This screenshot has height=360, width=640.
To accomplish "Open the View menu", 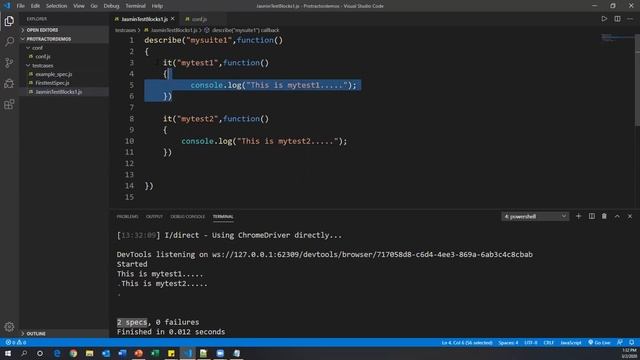I will point(79,6).
